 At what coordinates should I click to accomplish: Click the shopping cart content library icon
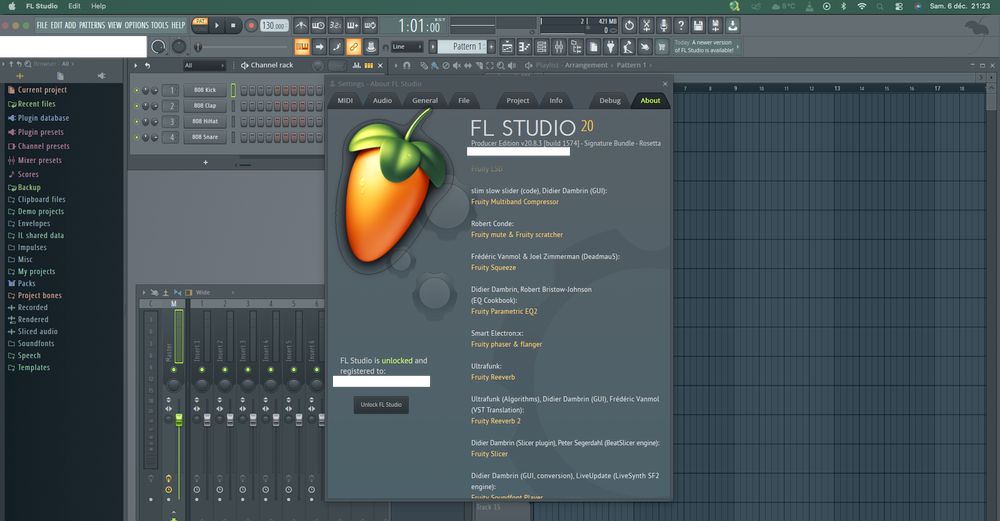pos(662,47)
